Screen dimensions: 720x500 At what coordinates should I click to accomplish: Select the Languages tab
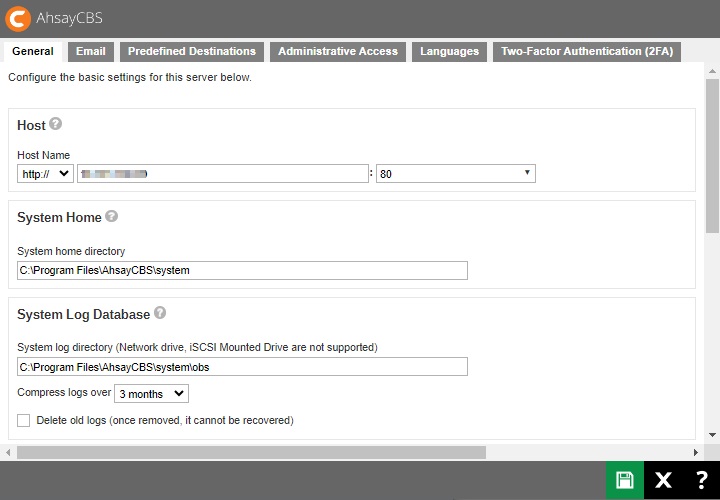click(449, 52)
